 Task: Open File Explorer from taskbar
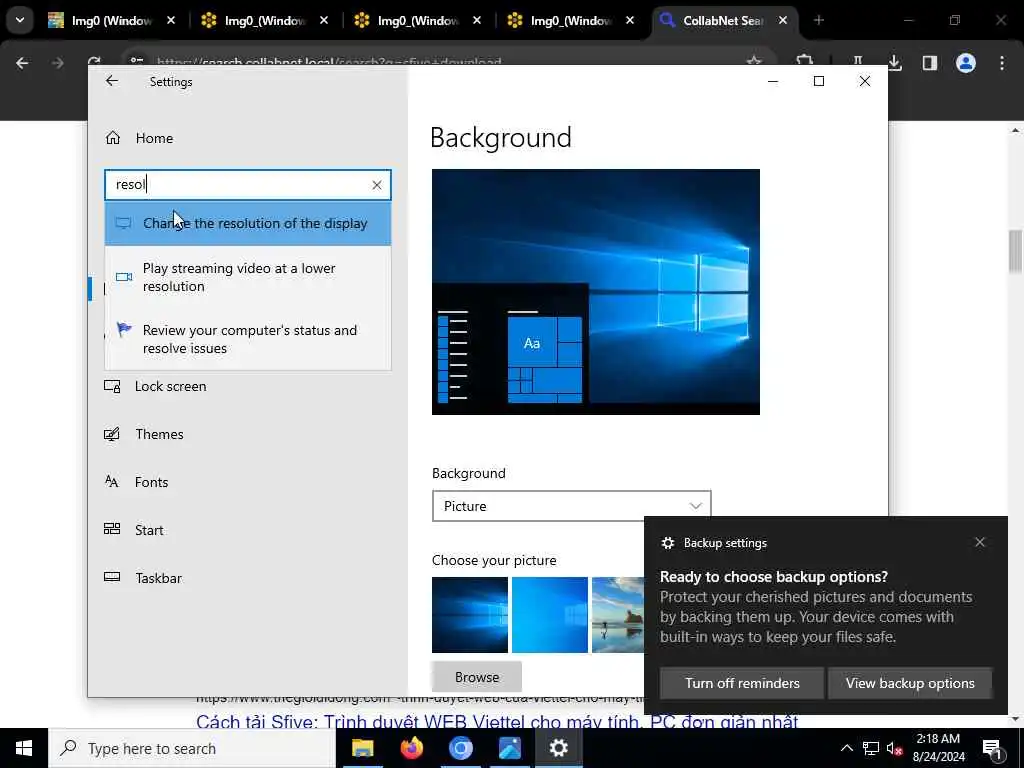pyautogui.click(x=362, y=748)
